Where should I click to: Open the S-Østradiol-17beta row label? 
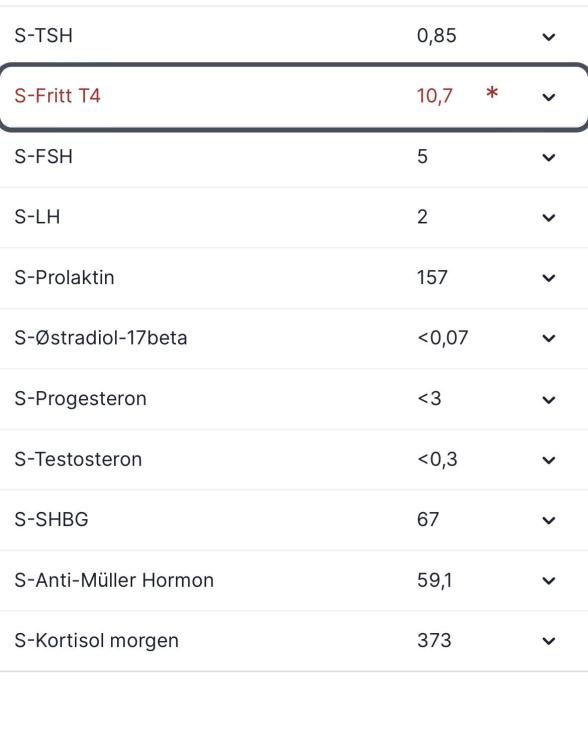(x=100, y=338)
